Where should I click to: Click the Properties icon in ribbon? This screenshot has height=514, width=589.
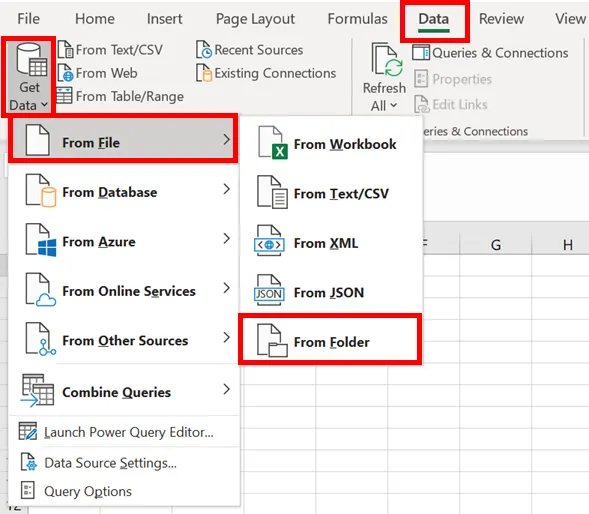421,79
